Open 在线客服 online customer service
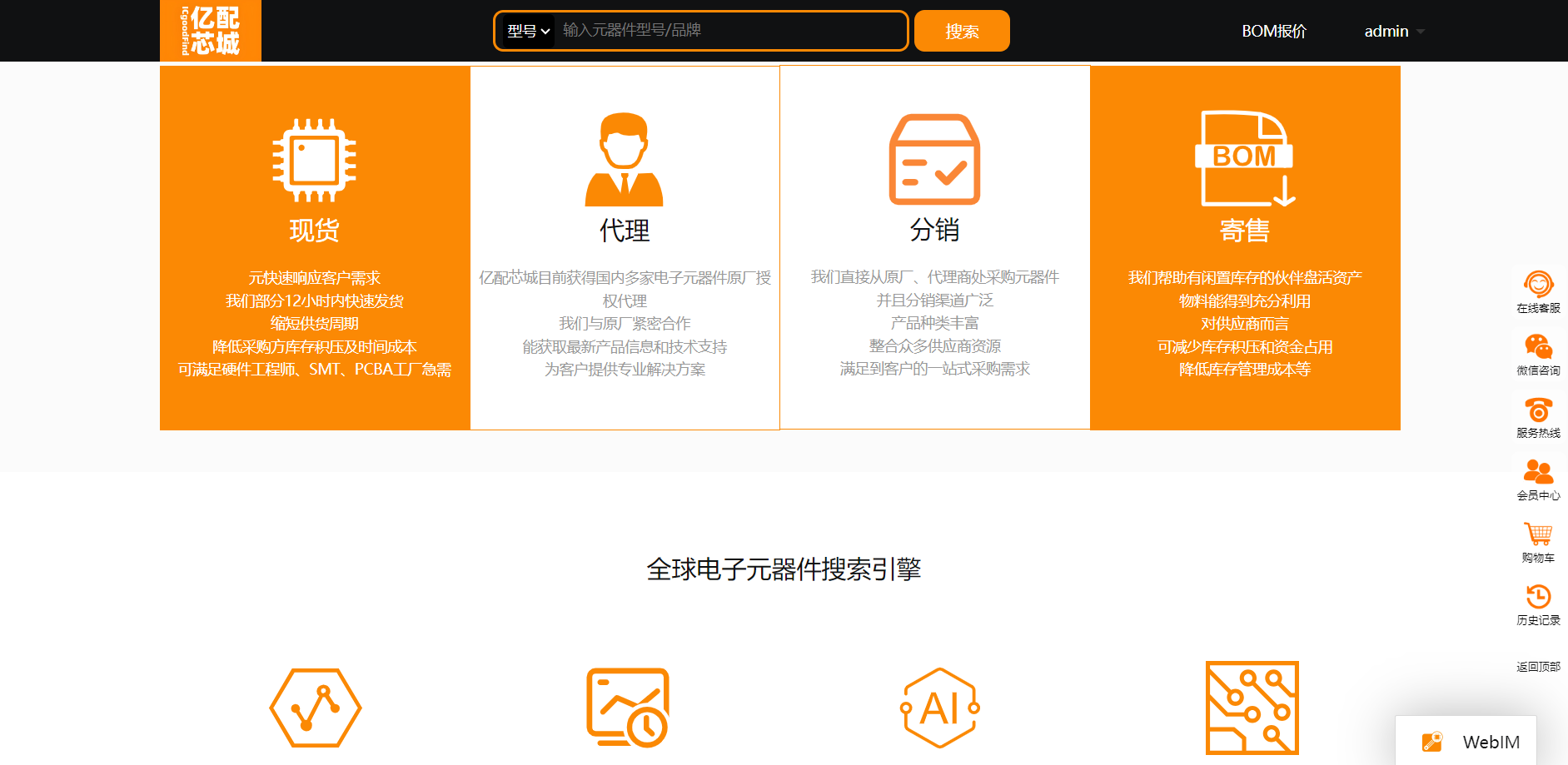This screenshot has width=1568, height=765. [x=1538, y=291]
